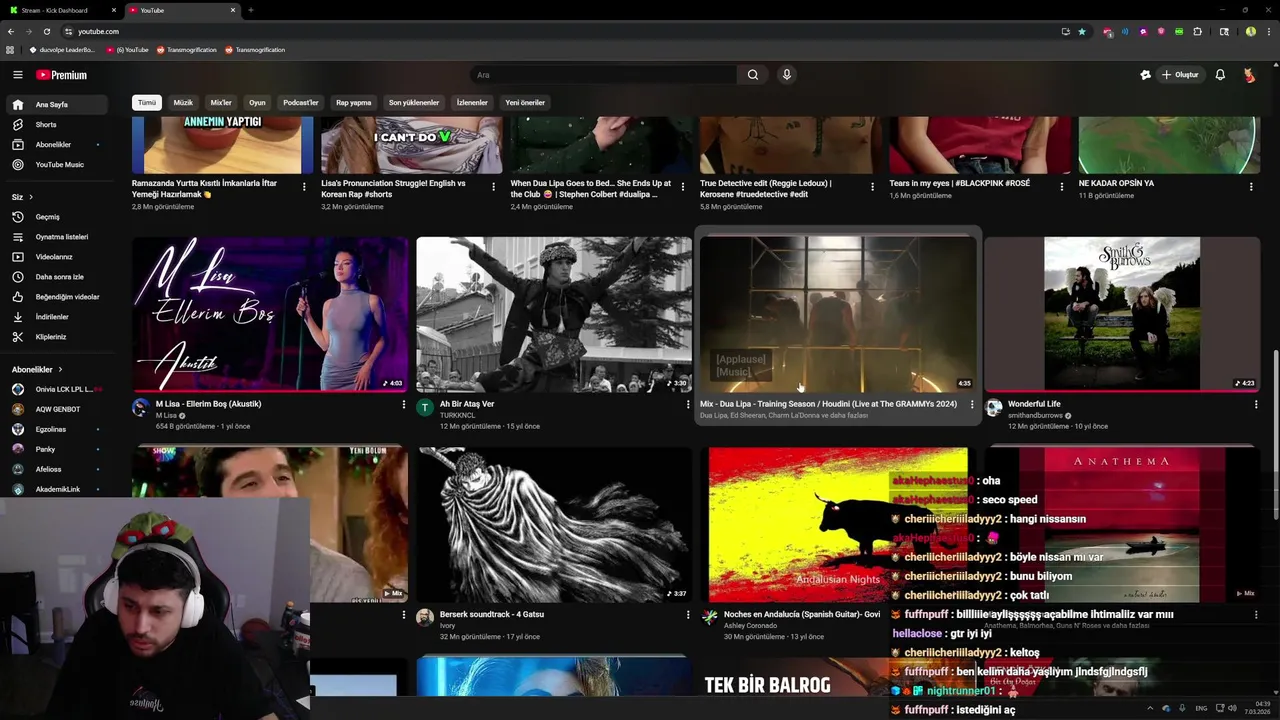
Task: Open Egzolinas subscription channel
Action: pyautogui.click(x=57, y=429)
